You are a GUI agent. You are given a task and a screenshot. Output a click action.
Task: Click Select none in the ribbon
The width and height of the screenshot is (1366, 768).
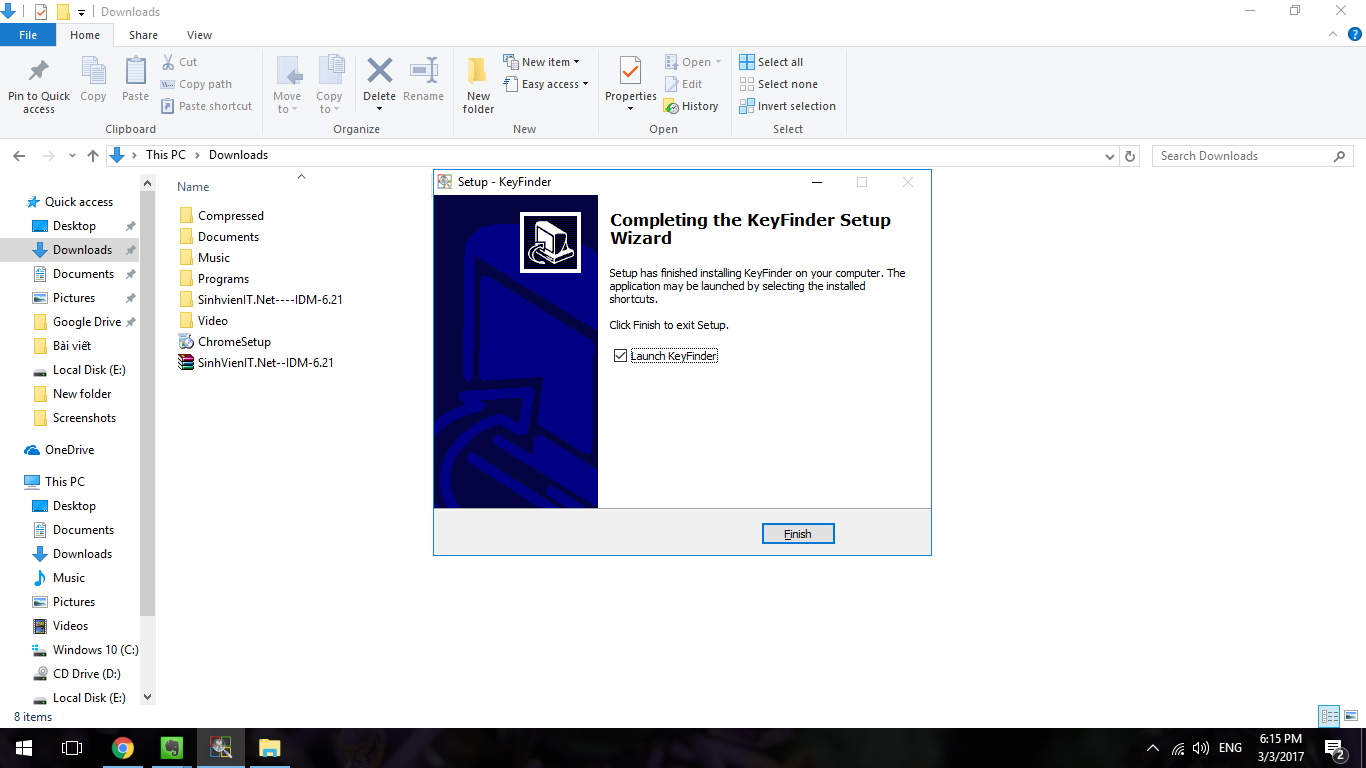[x=779, y=84]
